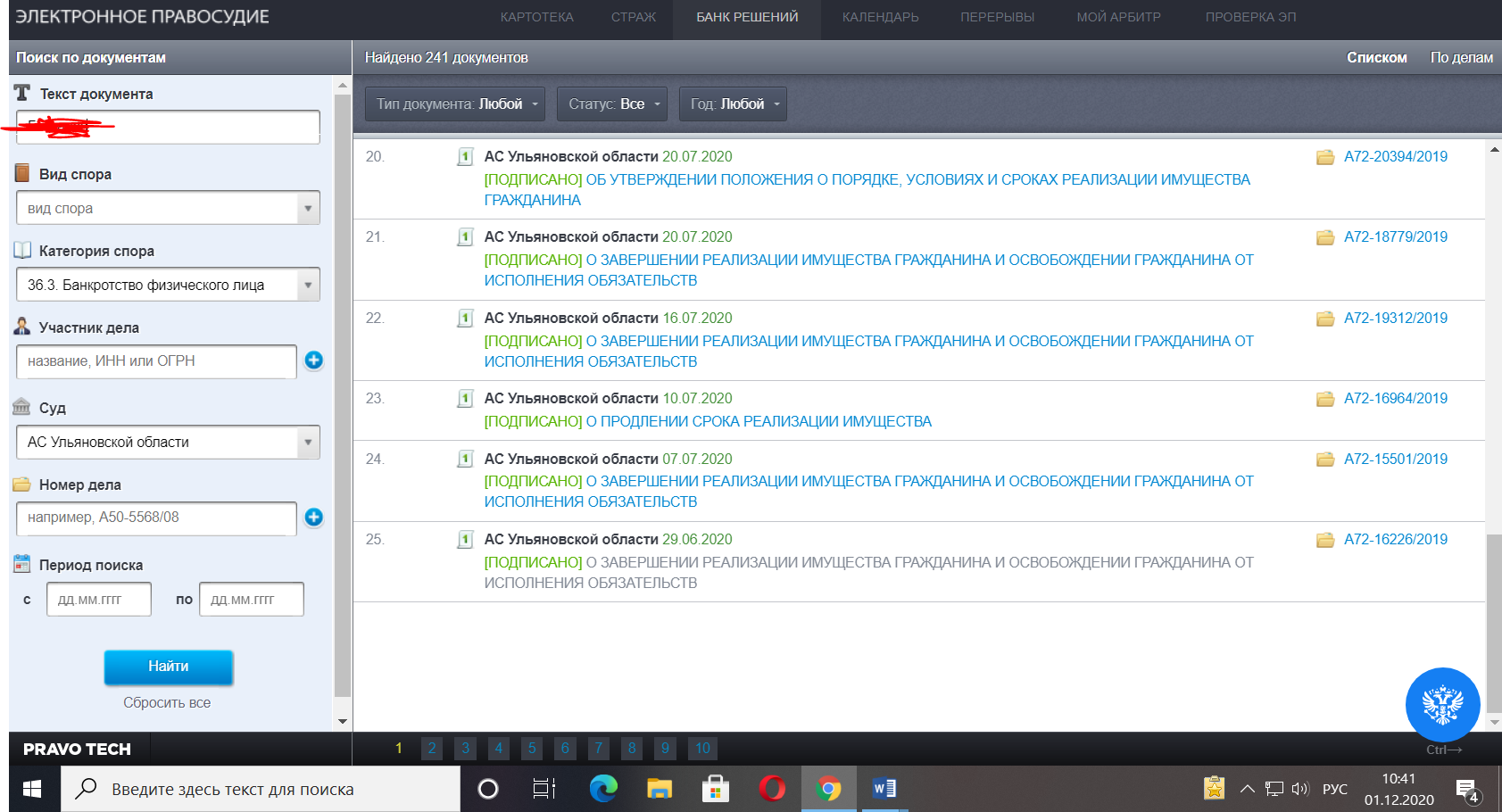
Task: Click the round blue eagle emblem button
Action: tap(1442, 704)
